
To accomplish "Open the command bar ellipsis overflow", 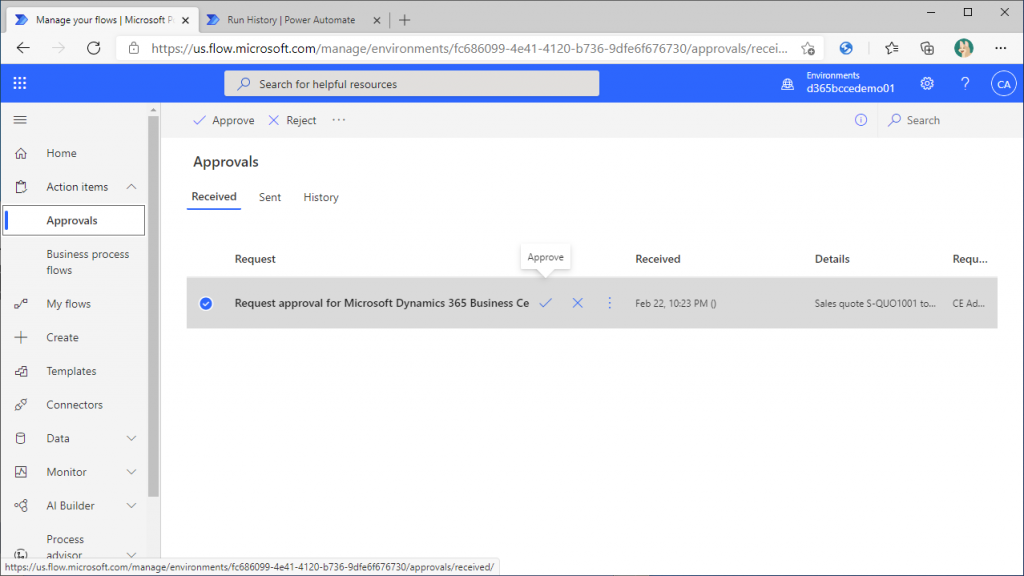I will [x=338, y=120].
